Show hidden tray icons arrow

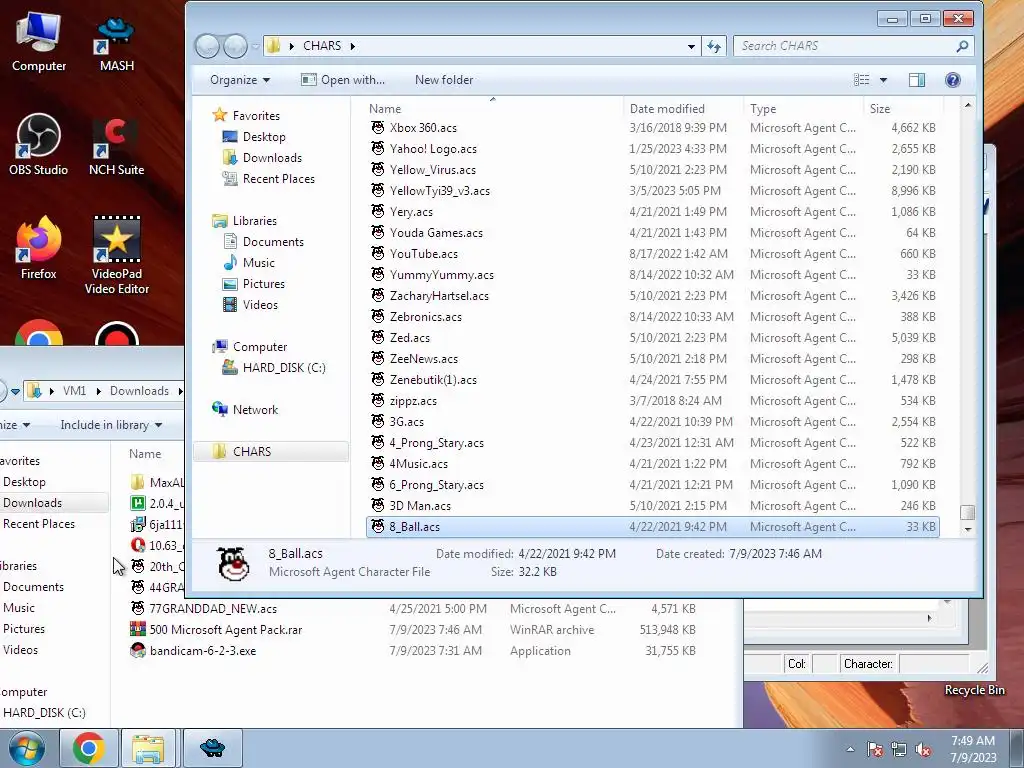tap(850, 749)
